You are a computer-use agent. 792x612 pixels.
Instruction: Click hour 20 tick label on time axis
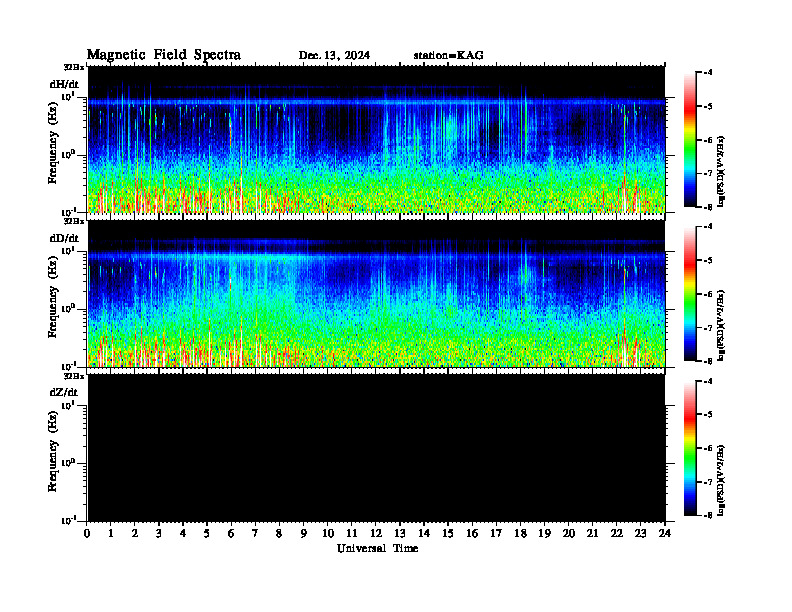click(569, 533)
